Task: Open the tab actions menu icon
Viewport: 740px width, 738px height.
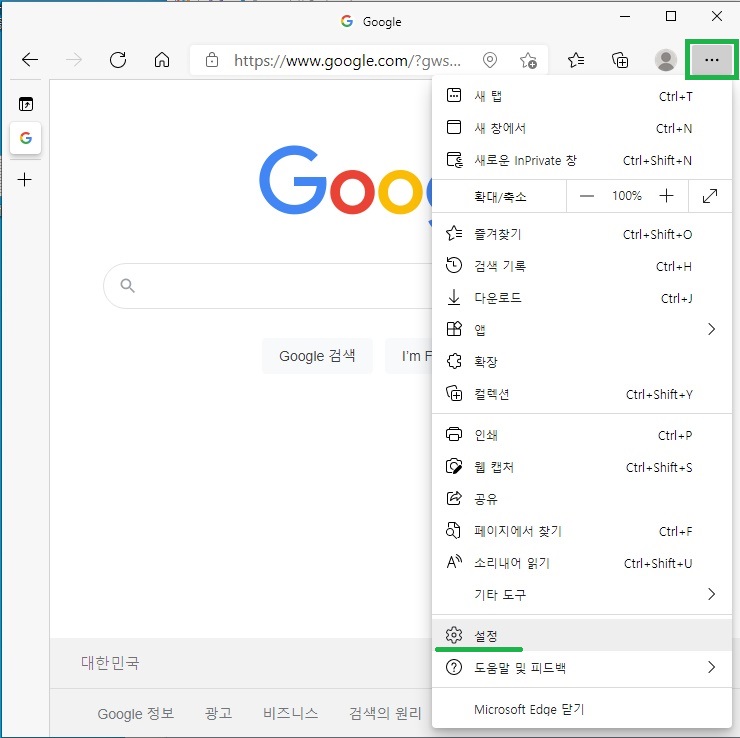Action: point(25,104)
